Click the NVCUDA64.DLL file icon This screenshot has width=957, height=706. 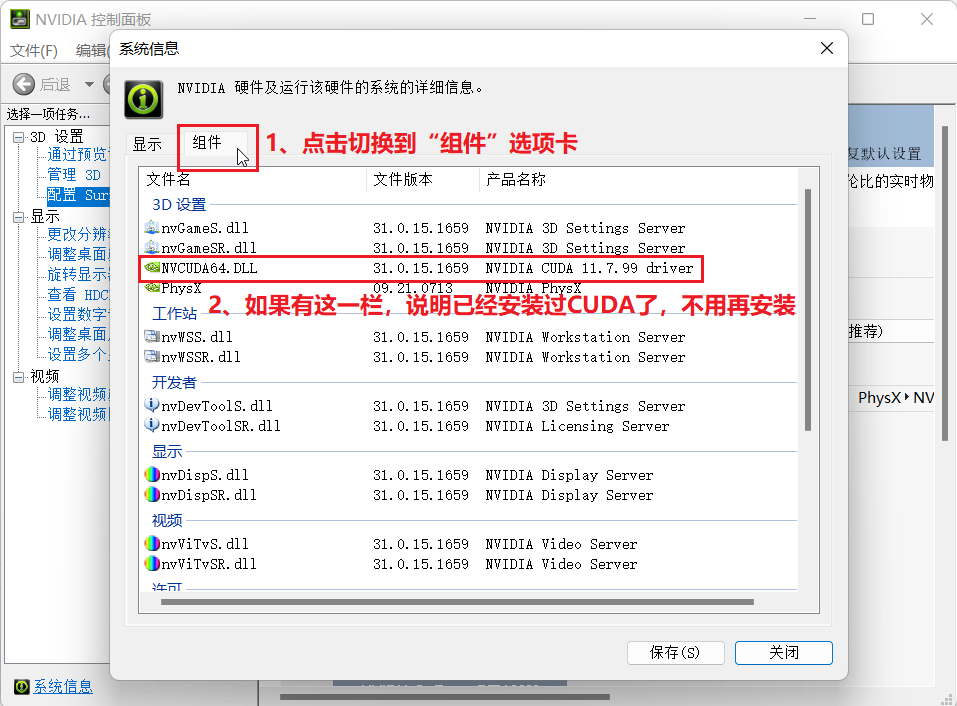[152, 268]
